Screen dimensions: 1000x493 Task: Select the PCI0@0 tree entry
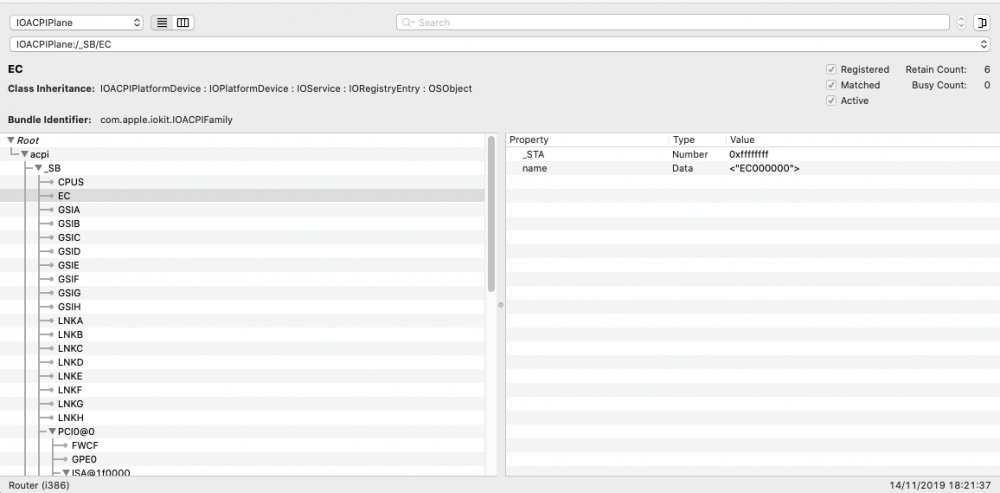pos(76,432)
